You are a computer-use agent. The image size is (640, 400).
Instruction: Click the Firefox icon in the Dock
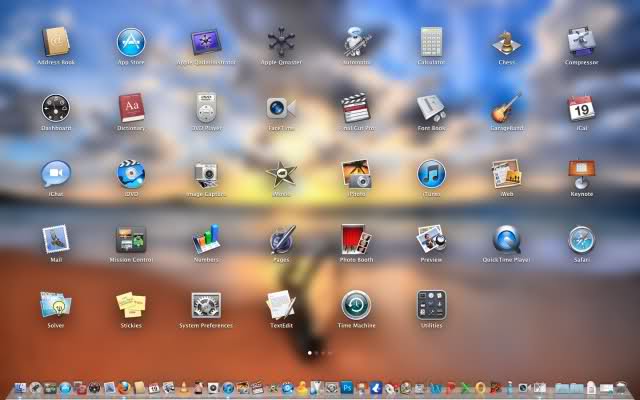(124, 388)
